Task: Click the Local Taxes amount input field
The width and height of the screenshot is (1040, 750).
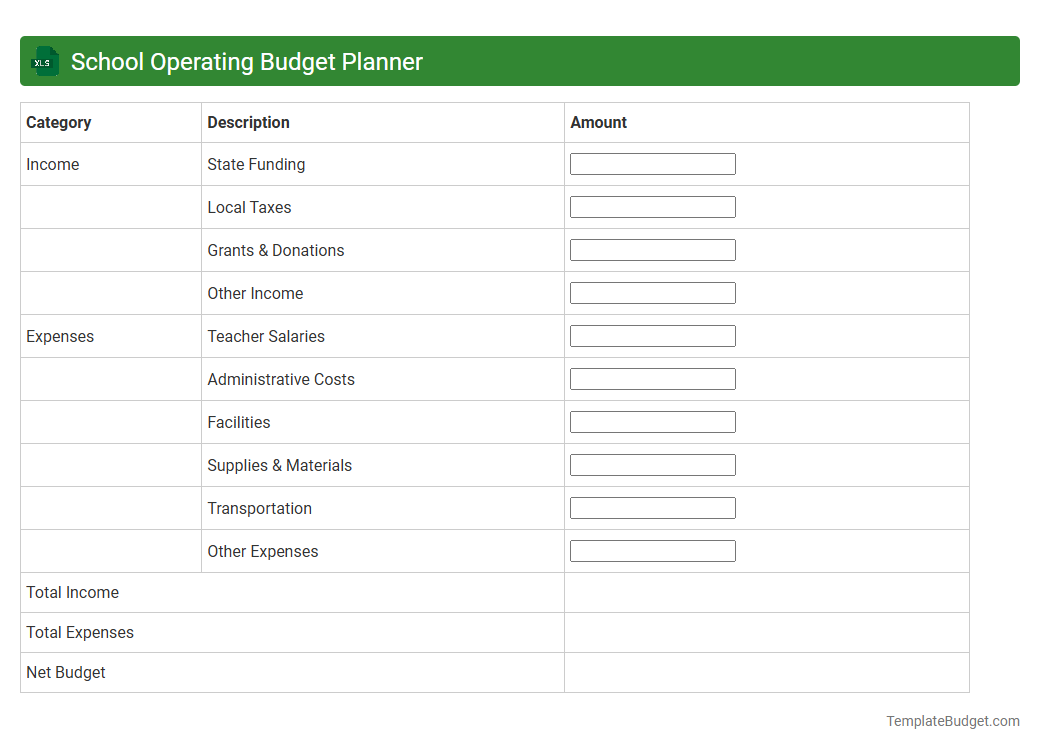Action: pos(652,206)
